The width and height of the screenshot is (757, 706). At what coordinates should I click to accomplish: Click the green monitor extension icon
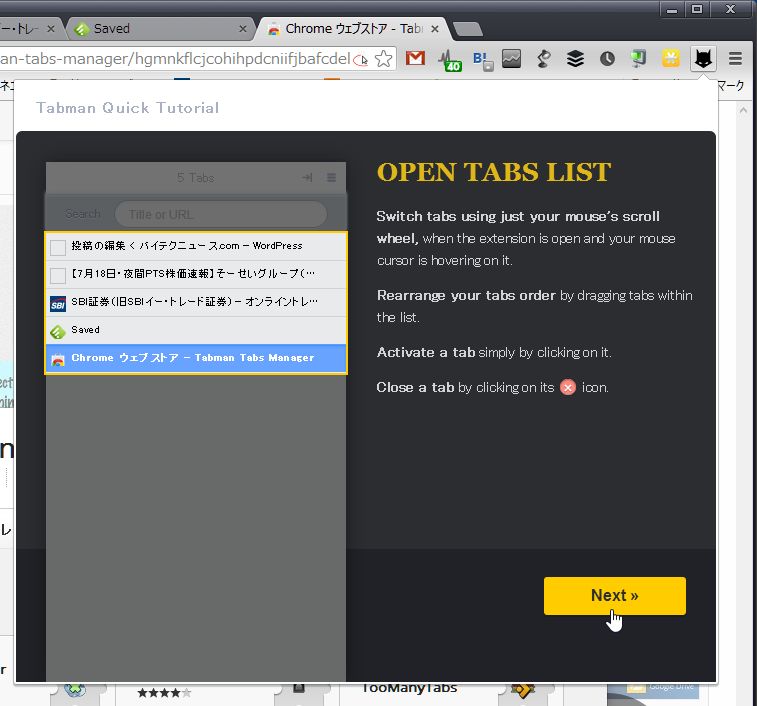(x=638, y=59)
